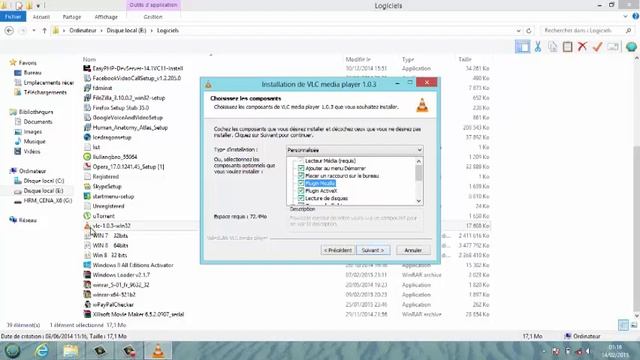This screenshot has height=360, width=640.
Task: Click the magnifier icon in search box
Action: click(628, 31)
